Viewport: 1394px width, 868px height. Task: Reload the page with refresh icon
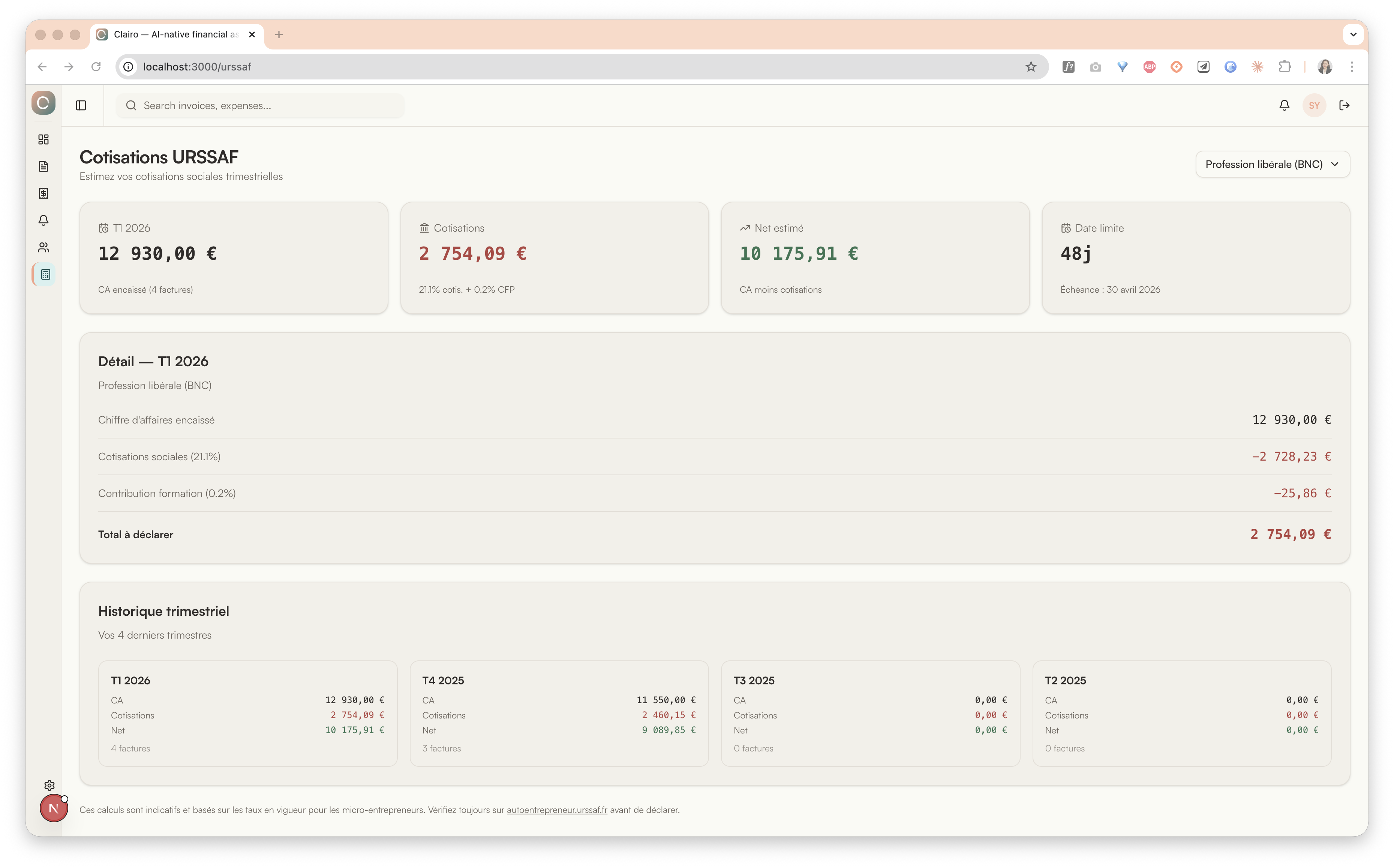(96, 67)
